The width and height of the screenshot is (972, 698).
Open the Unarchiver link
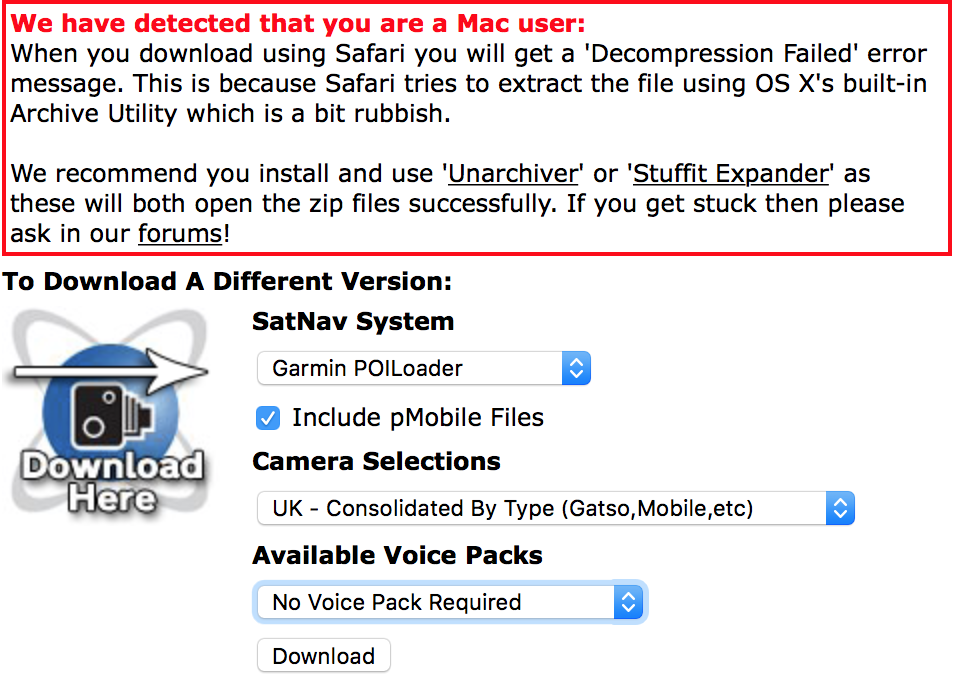[x=513, y=173]
